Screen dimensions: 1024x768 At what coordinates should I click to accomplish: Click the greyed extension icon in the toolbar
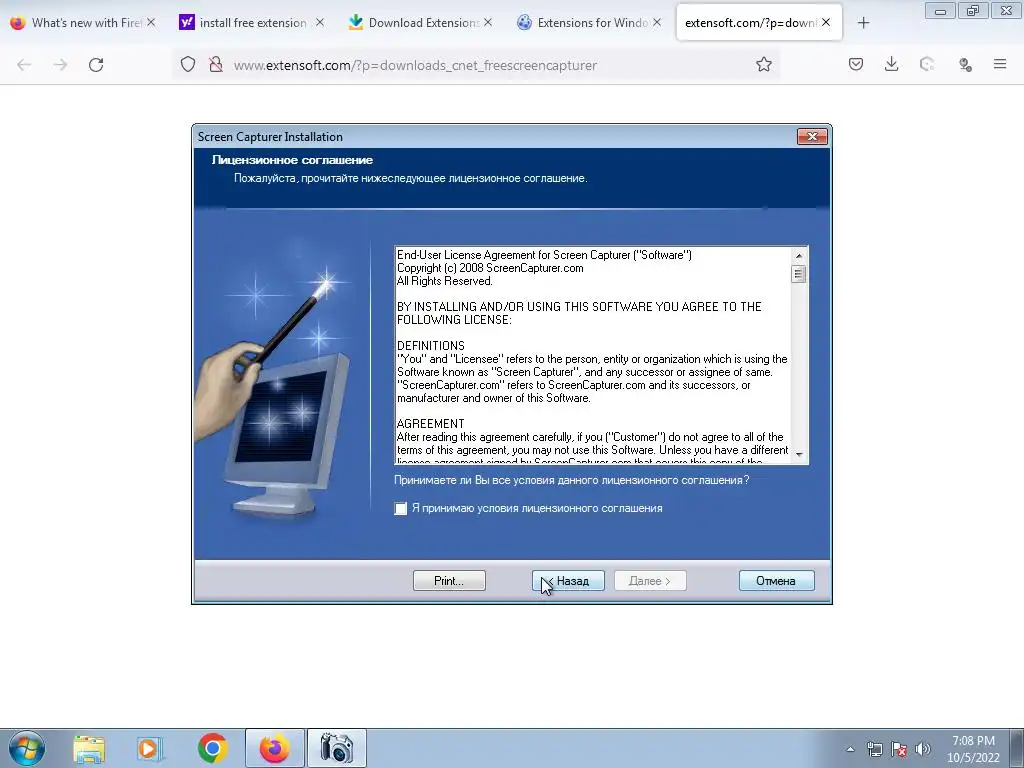click(927, 64)
